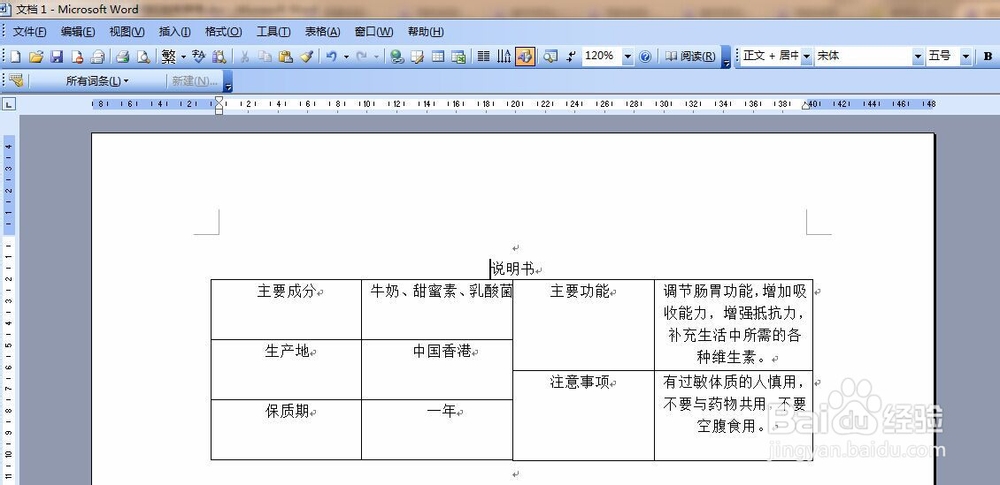The image size is (1000, 485).
Task: Undo the last action
Action: [331, 57]
